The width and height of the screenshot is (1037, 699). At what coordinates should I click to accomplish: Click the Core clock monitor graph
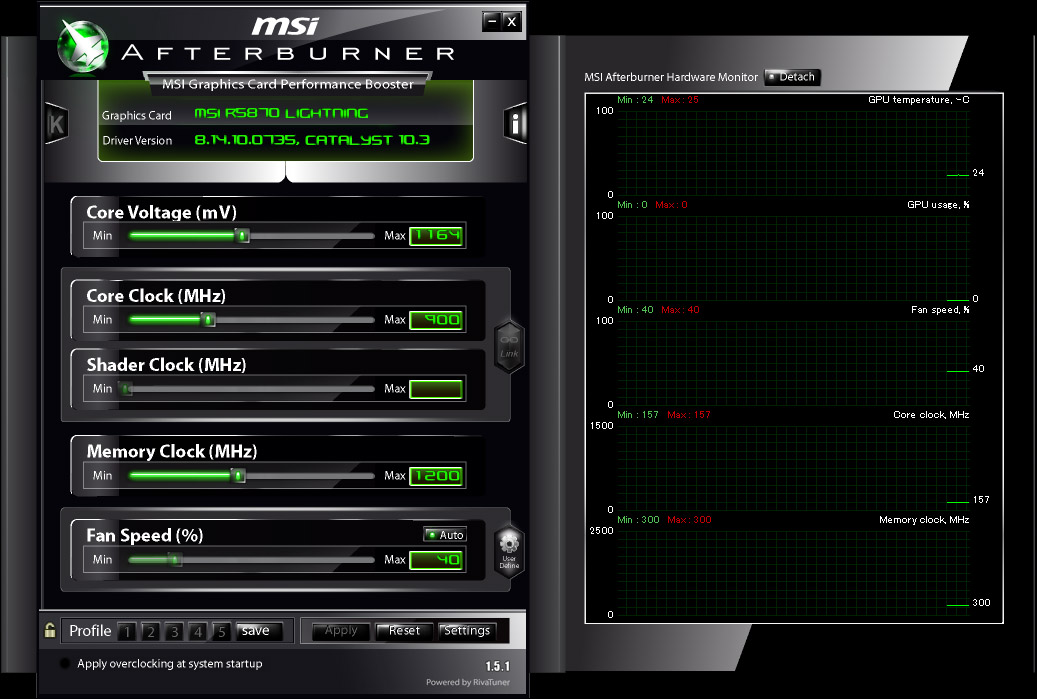[792, 468]
